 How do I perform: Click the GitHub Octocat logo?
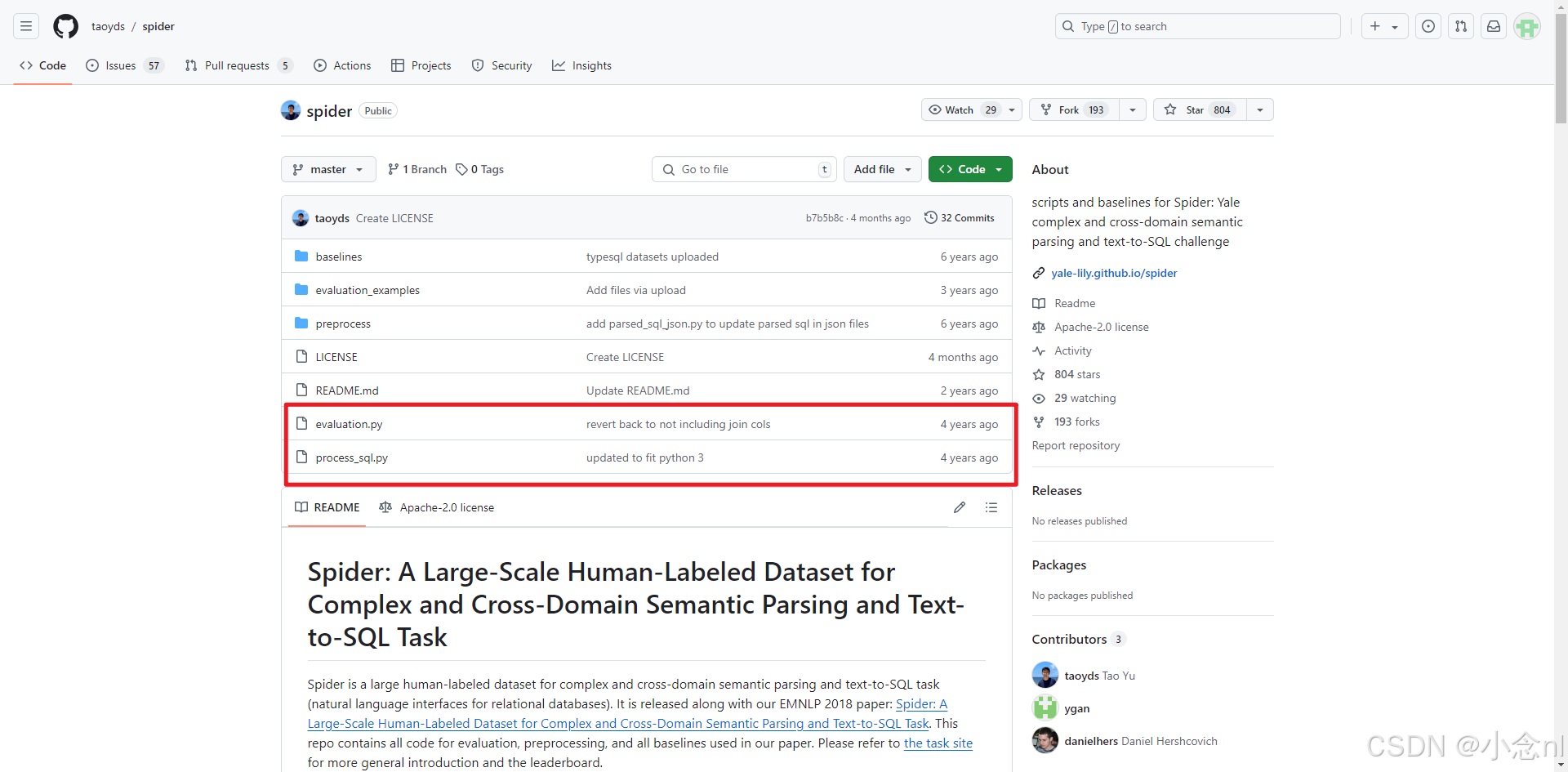pyautogui.click(x=65, y=26)
